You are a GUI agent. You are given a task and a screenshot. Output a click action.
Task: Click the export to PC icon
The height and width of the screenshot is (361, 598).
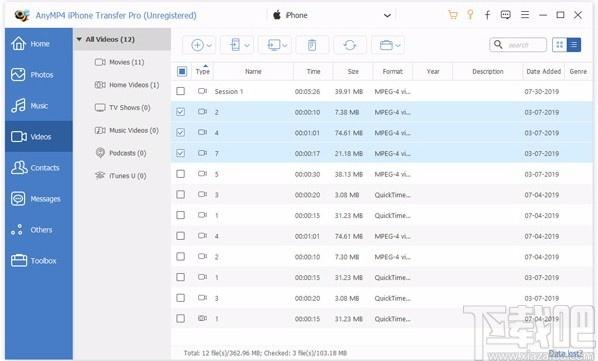(273, 45)
